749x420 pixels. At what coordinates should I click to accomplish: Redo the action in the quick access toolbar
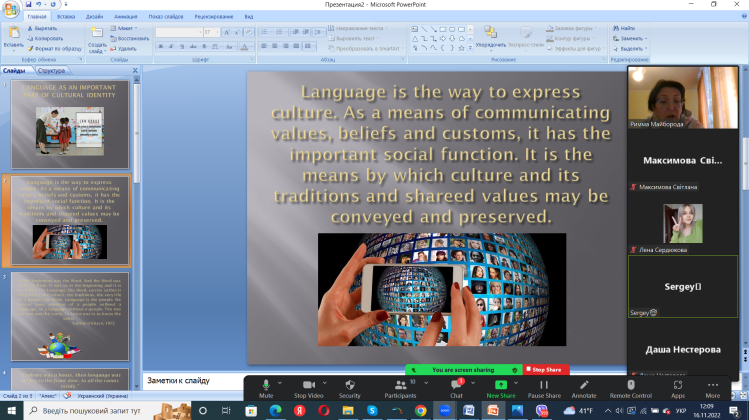pos(53,4)
